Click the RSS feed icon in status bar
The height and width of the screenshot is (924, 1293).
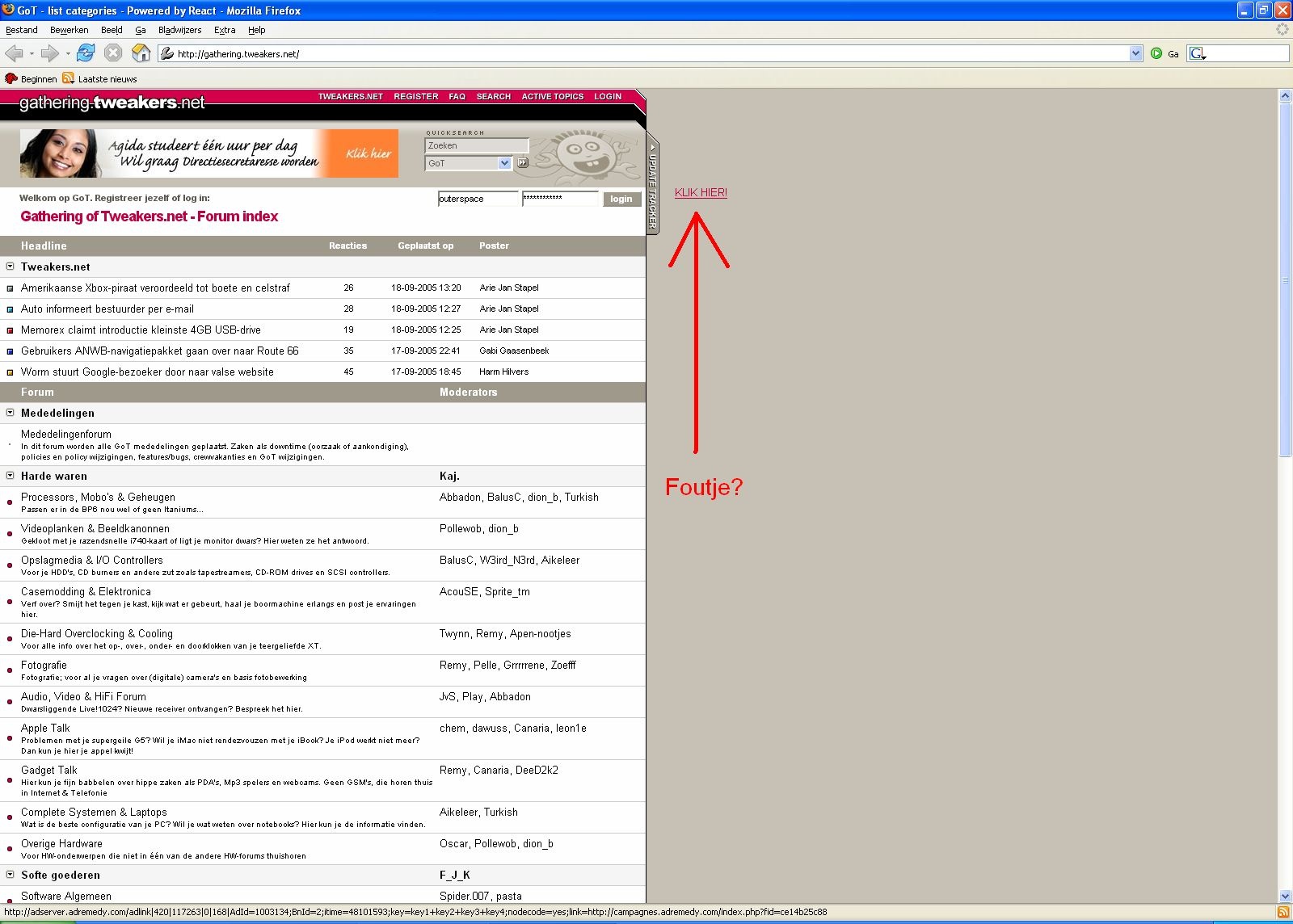[x=1282, y=912]
